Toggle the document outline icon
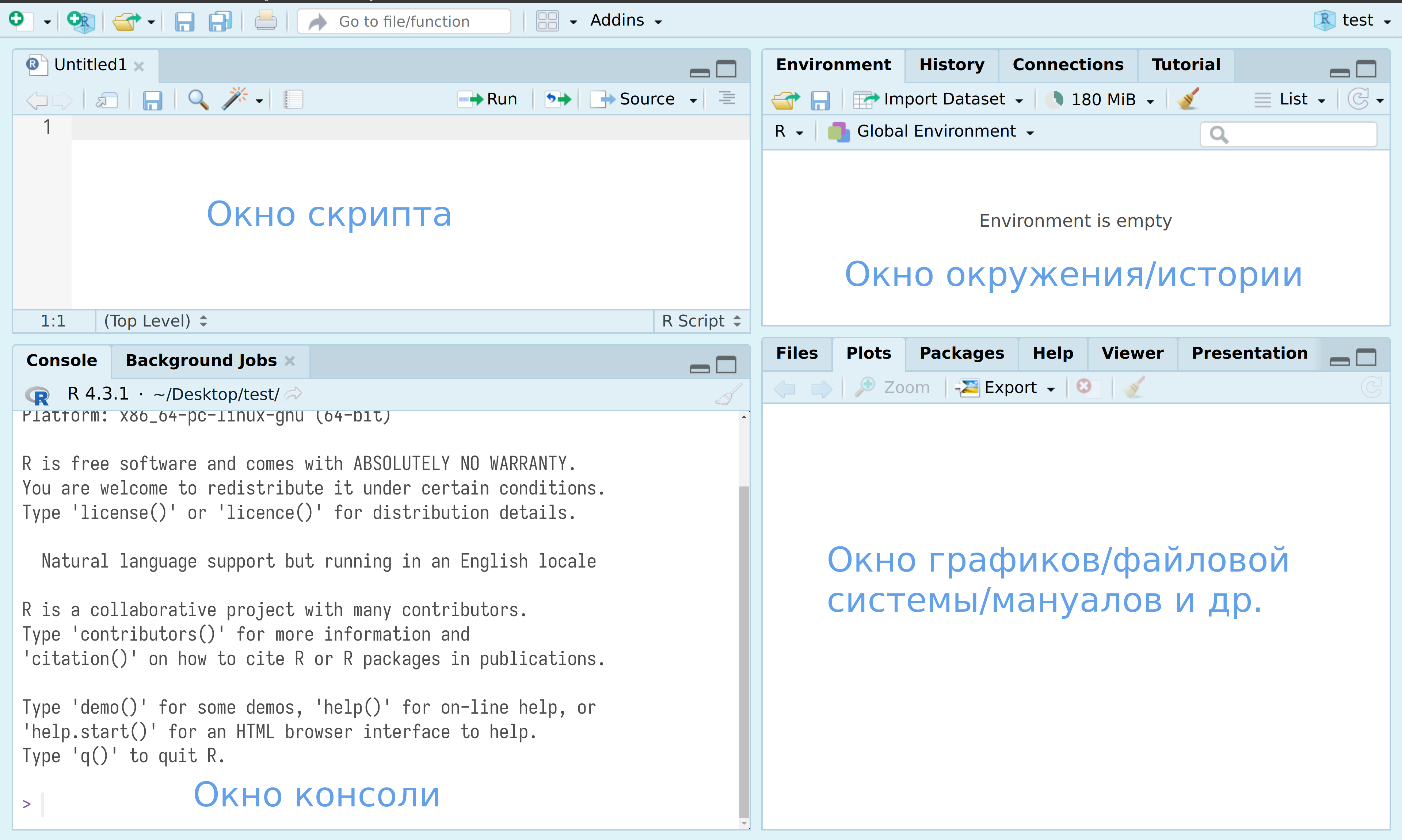Screen dimensions: 1402x840 (x=727, y=99)
